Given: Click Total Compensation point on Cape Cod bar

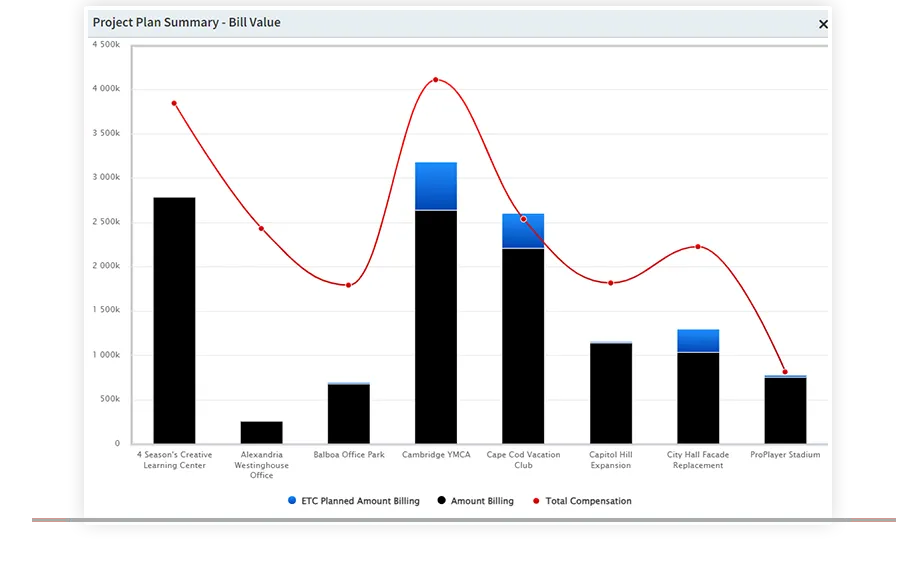Looking at the screenshot, I should 523,219.
